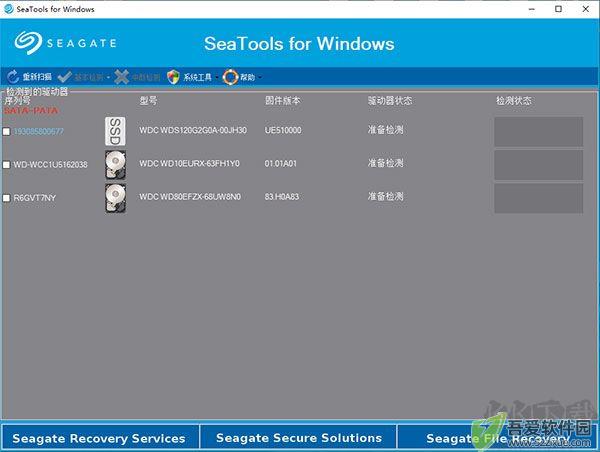Click the gray X abort tests icon
Image resolution: width=600 pixels, height=452 pixels.
point(121,77)
